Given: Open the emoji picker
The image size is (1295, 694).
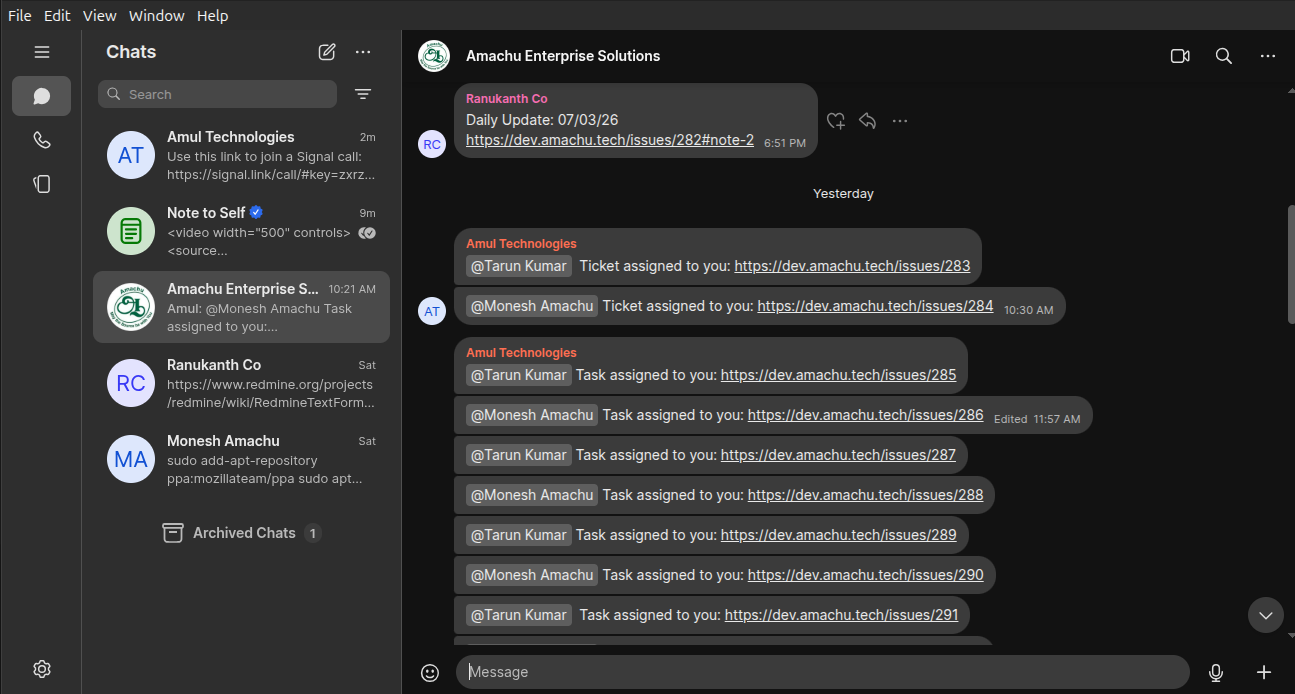Looking at the screenshot, I should click(x=430, y=673).
